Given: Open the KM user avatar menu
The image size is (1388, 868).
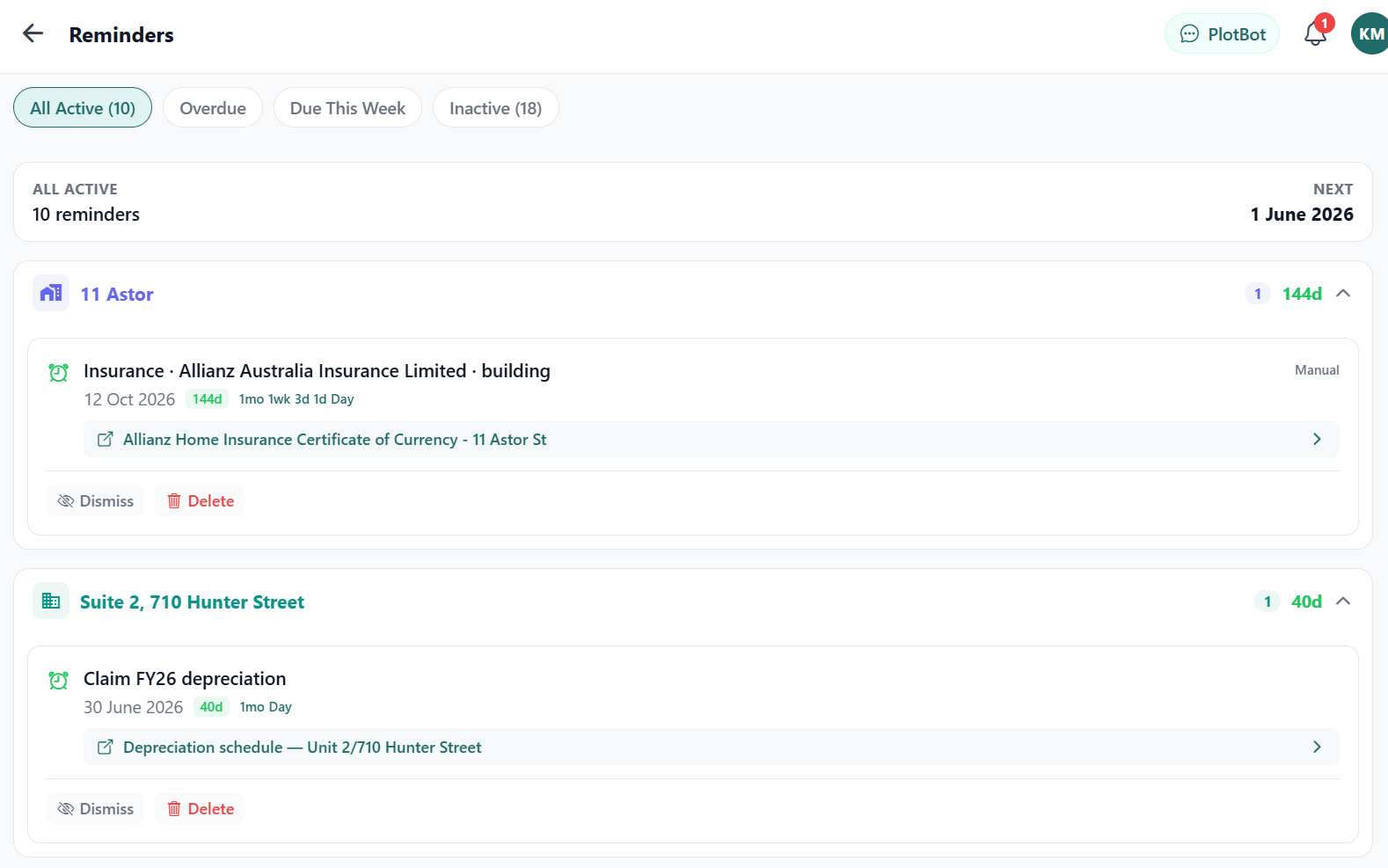Looking at the screenshot, I should pyautogui.click(x=1370, y=33).
